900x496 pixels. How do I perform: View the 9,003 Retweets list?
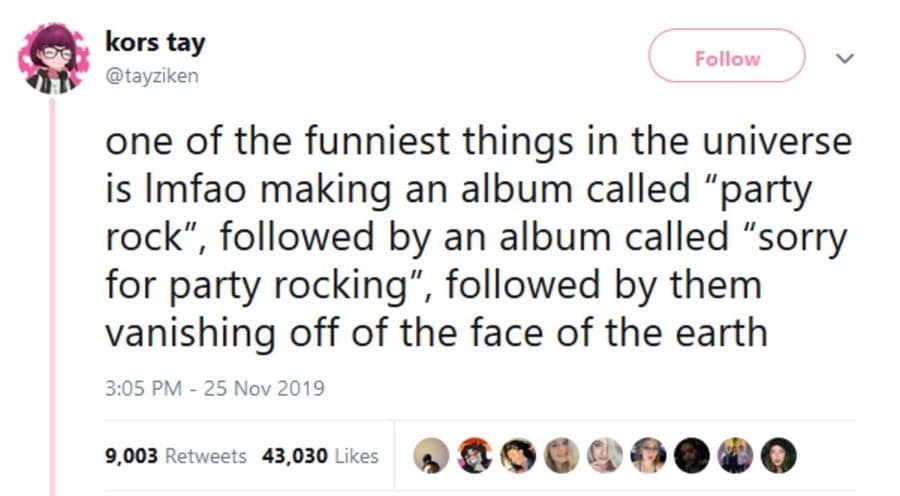coord(175,456)
